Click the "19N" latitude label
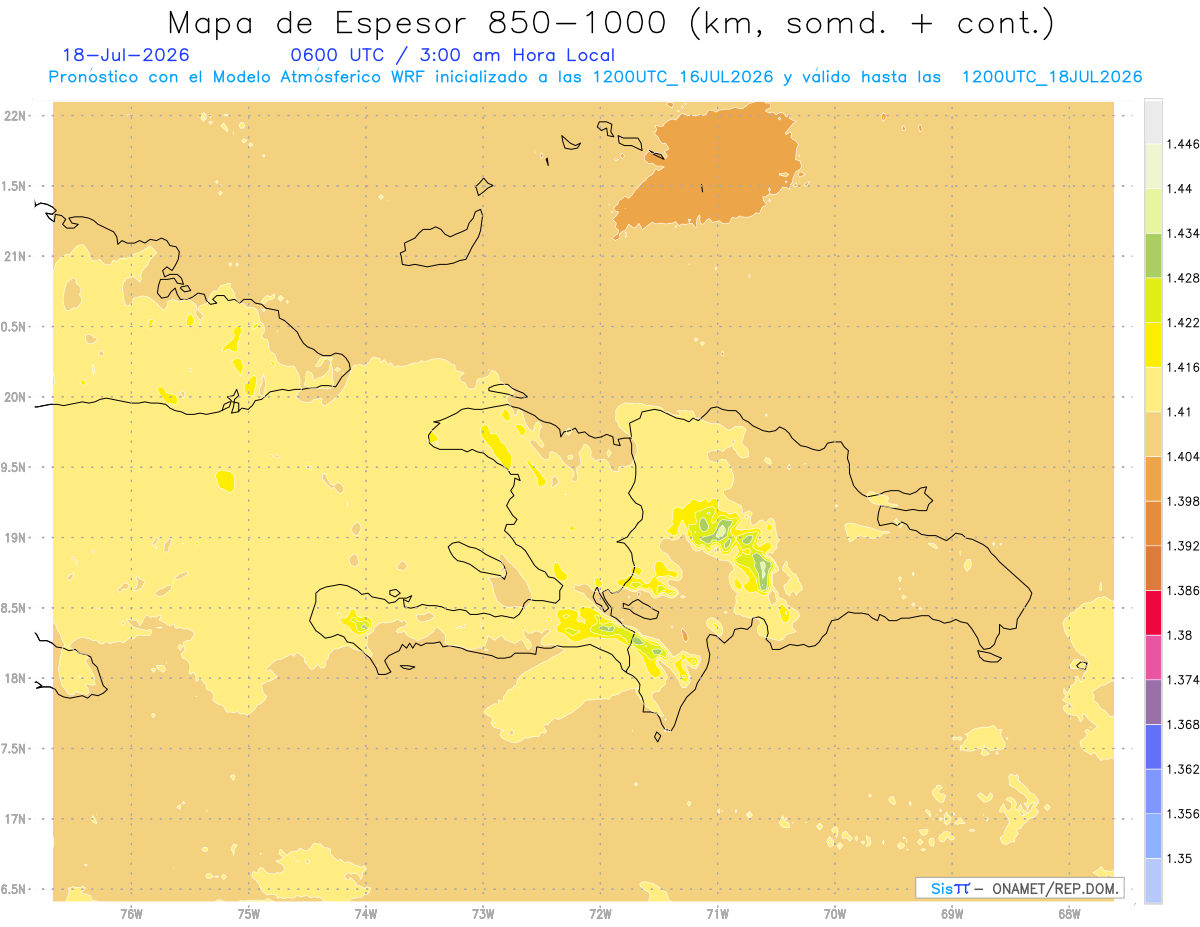 (x=15, y=538)
